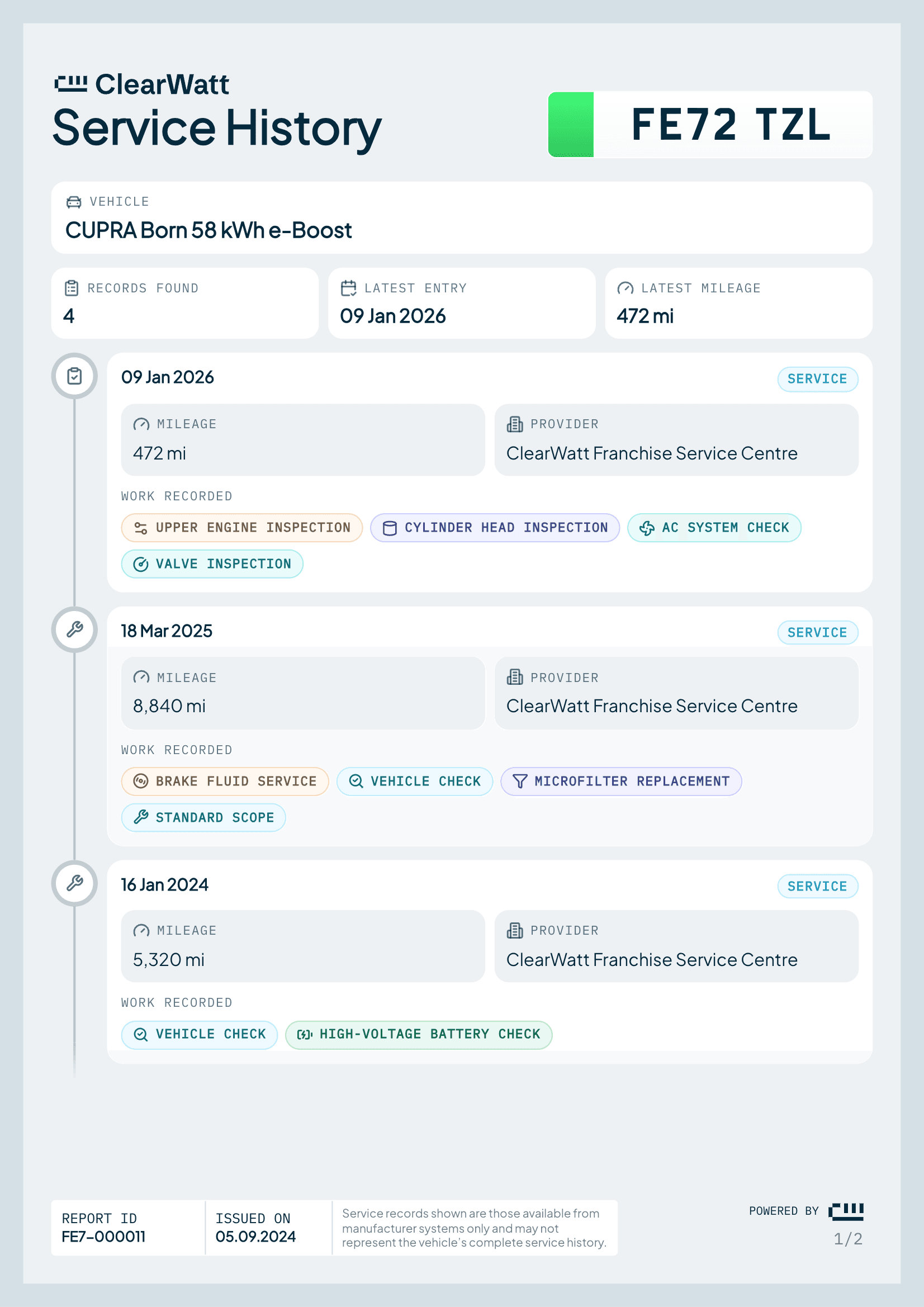Click the Standard Scope tag
Screen dimensions: 924x1307
click(x=203, y=818)
